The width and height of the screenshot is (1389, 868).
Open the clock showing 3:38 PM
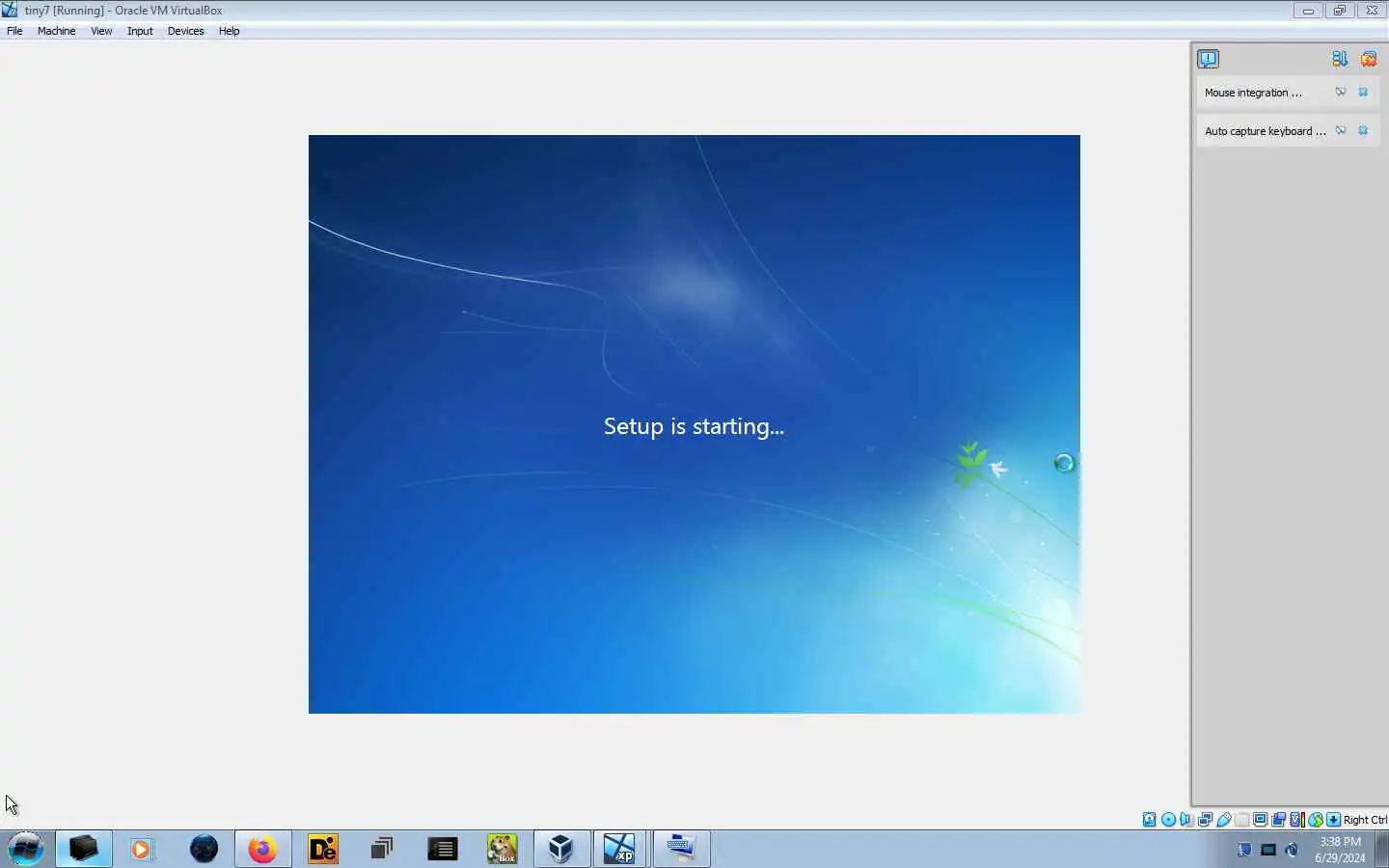pos(1340,849)
